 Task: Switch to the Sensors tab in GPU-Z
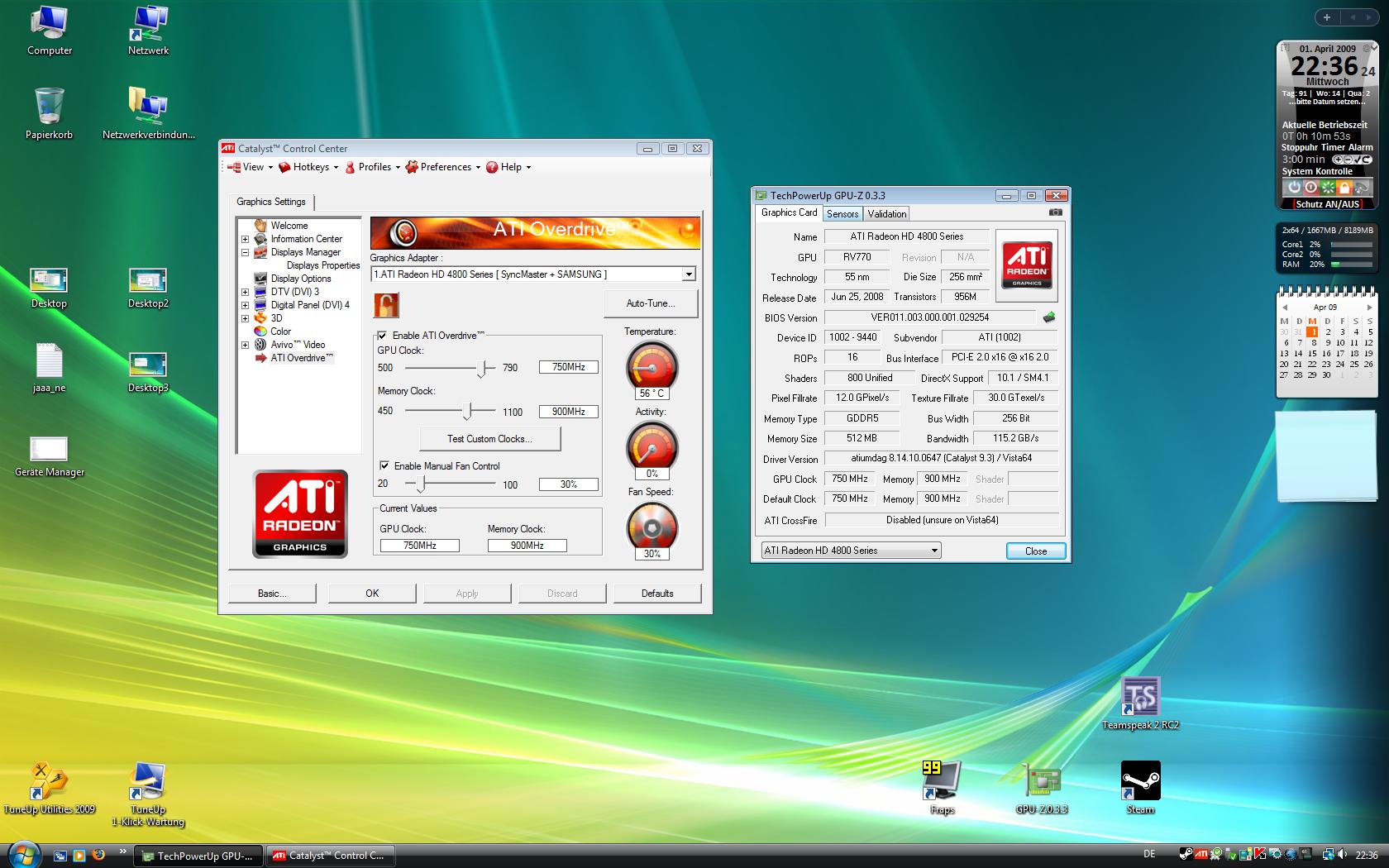[x=842, y=214]
